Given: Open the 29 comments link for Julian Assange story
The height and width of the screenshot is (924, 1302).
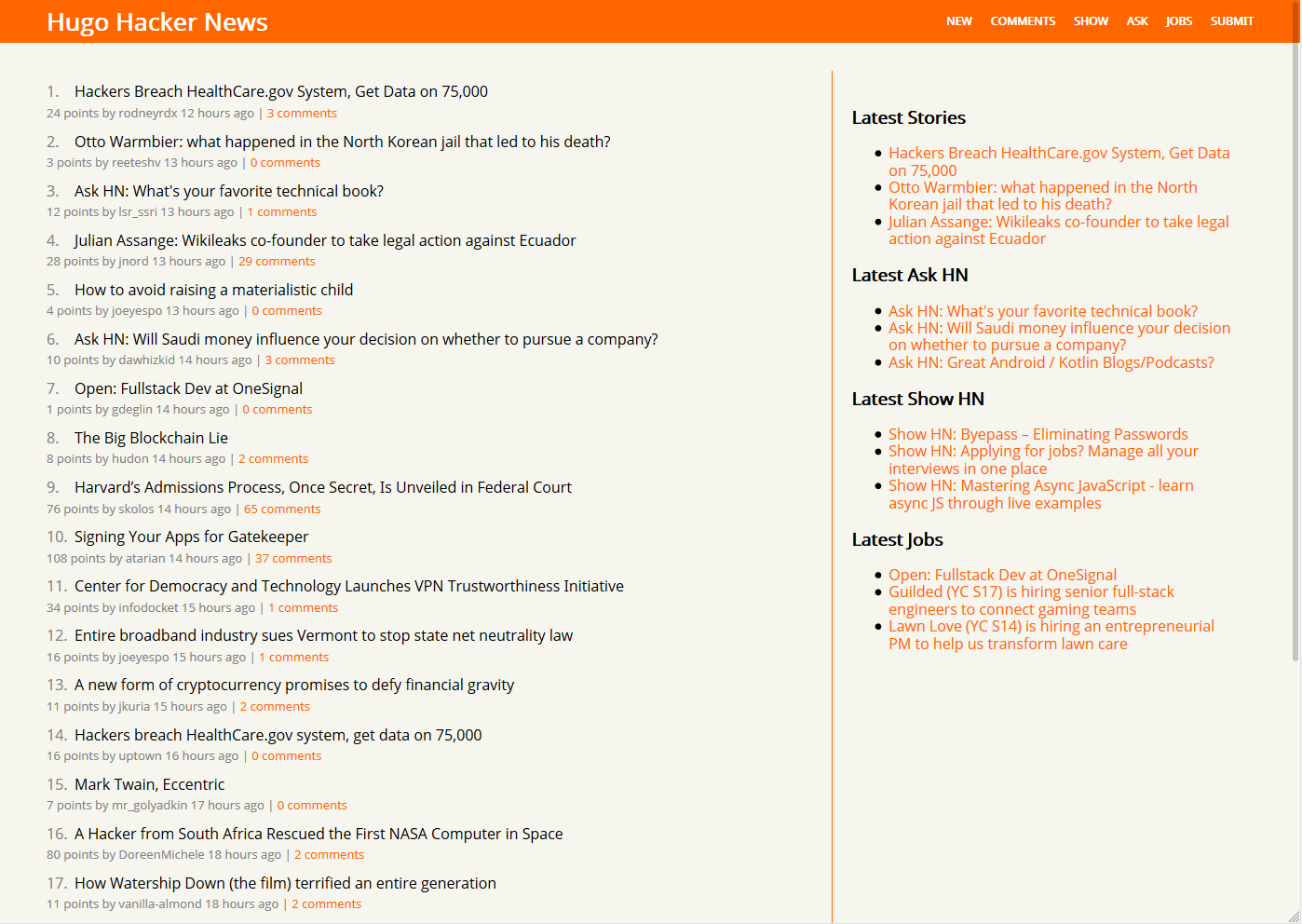Looking at the screenshot, I should click(277, 262).
